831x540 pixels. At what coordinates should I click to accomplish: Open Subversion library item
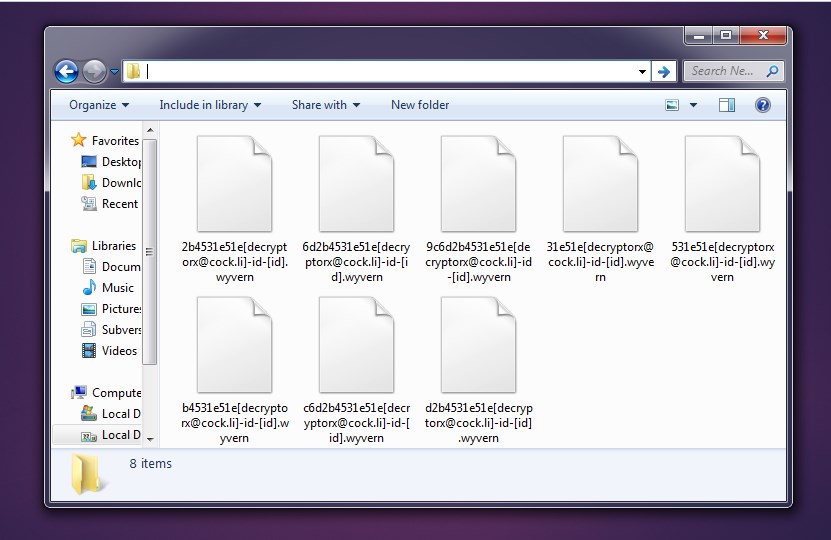pos(111,330)
